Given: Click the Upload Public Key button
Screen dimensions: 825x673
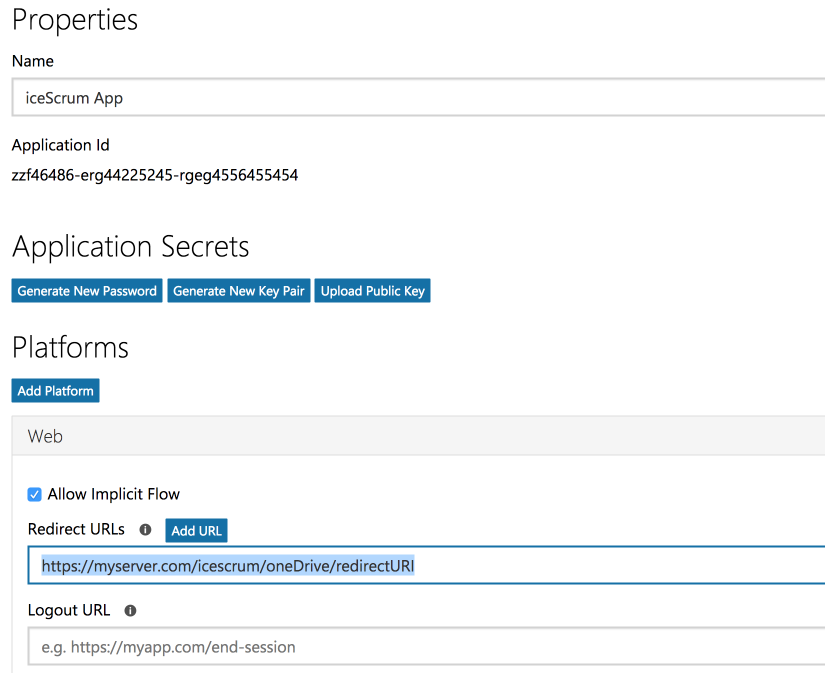Looking at the screenshot, I should [372, 291].
